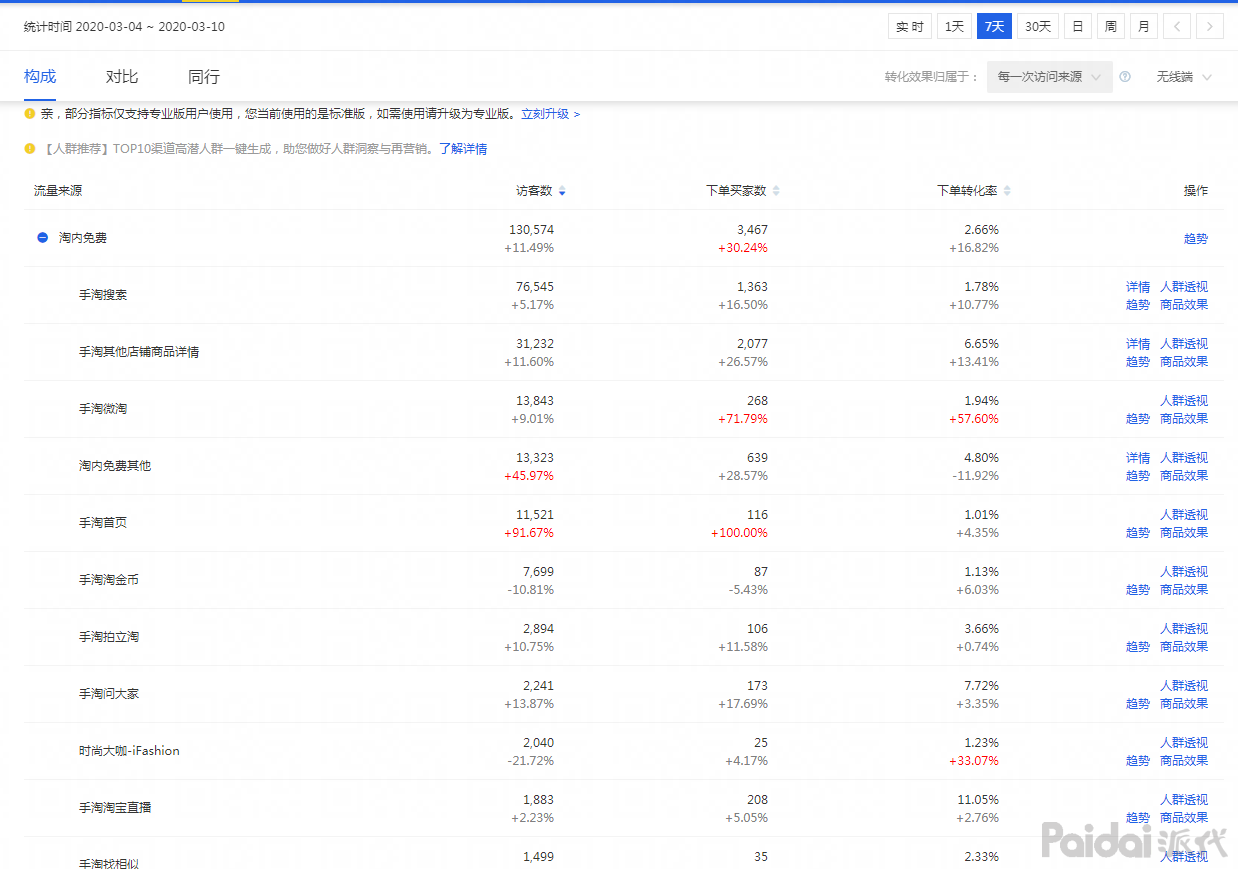Select 手淘首页 source name
The width and height of the screenshot is (1238, 869).
(103, 523)
